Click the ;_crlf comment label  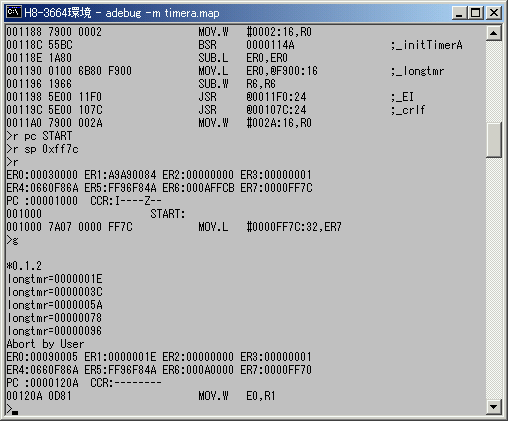click(x=408, y=110)
